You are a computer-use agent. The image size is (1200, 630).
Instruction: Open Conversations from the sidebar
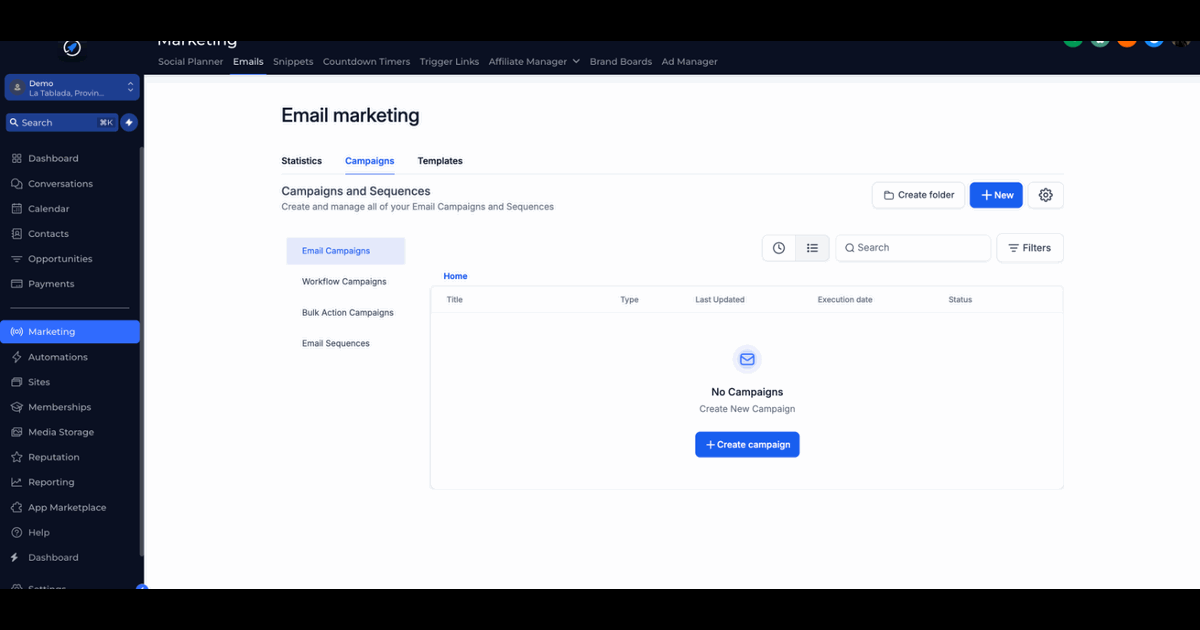click(60, 184)
